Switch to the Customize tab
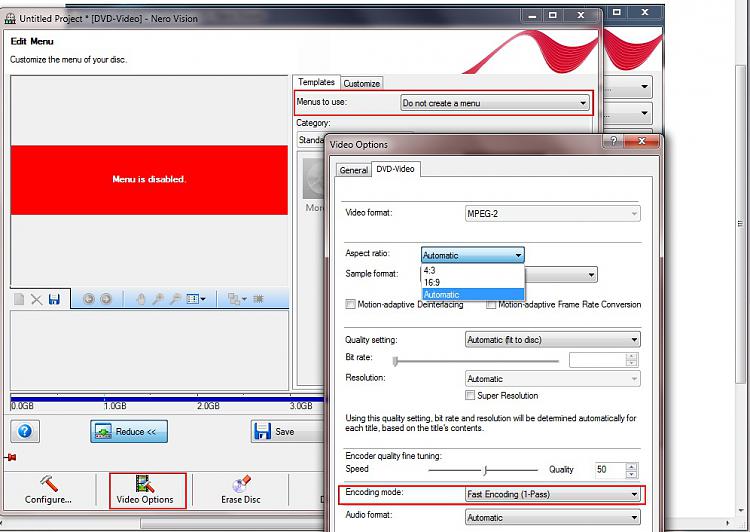 (362, 83)
